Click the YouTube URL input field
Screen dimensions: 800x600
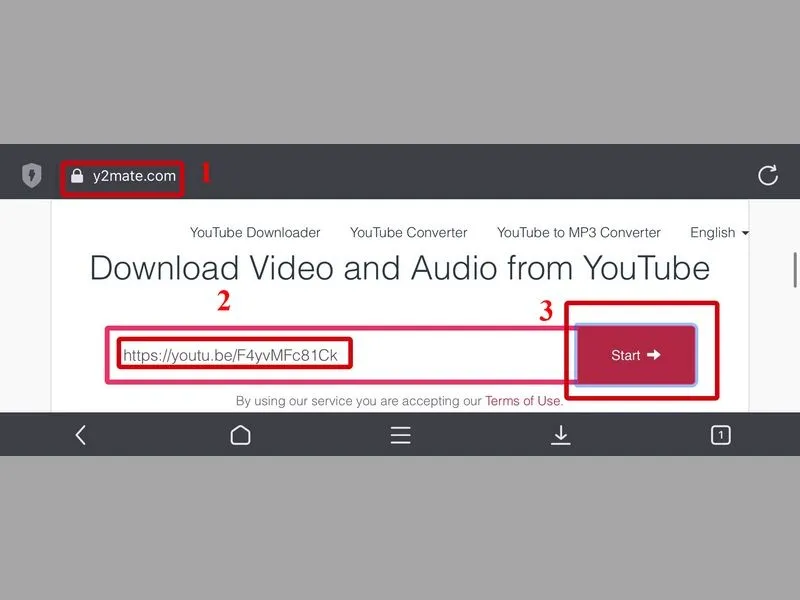pos(341,355)
